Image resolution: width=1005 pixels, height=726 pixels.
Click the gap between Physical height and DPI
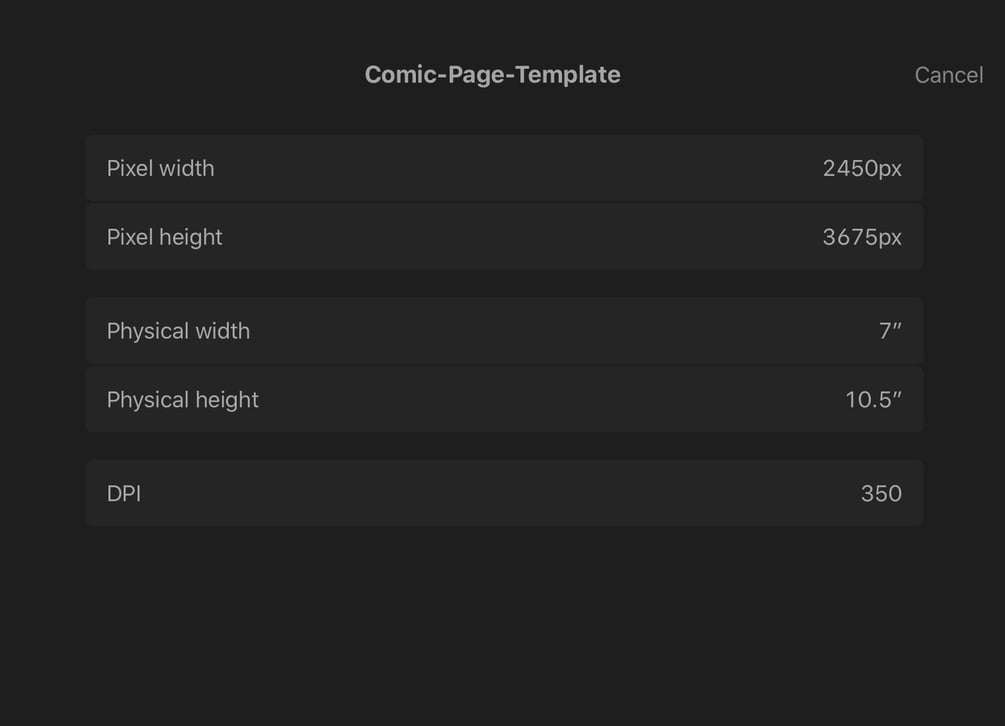(504, 447)
